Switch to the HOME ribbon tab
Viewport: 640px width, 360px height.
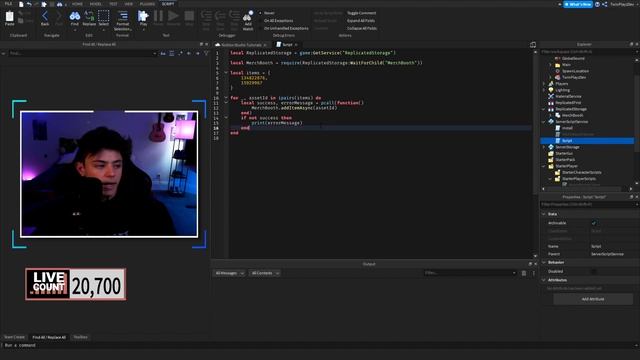[77, 4]
